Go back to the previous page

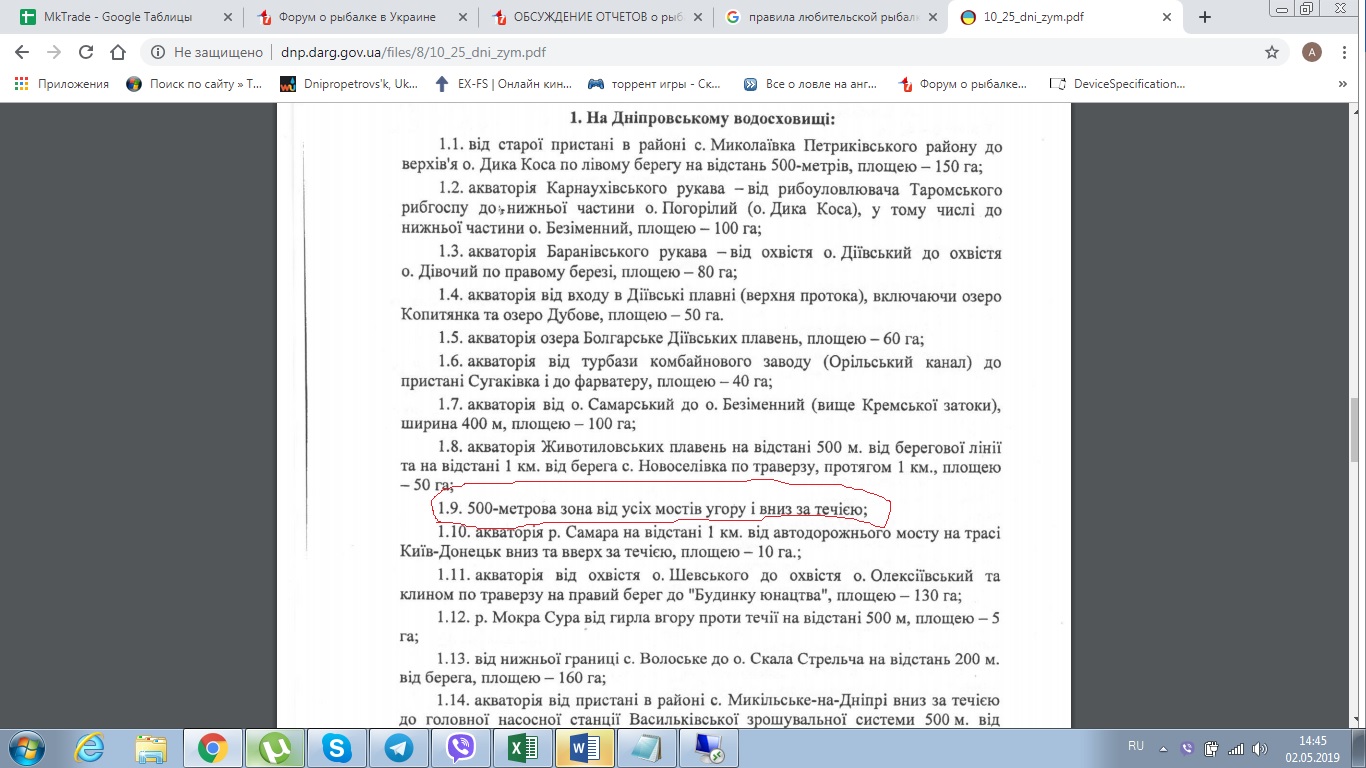tap(22, 52)
